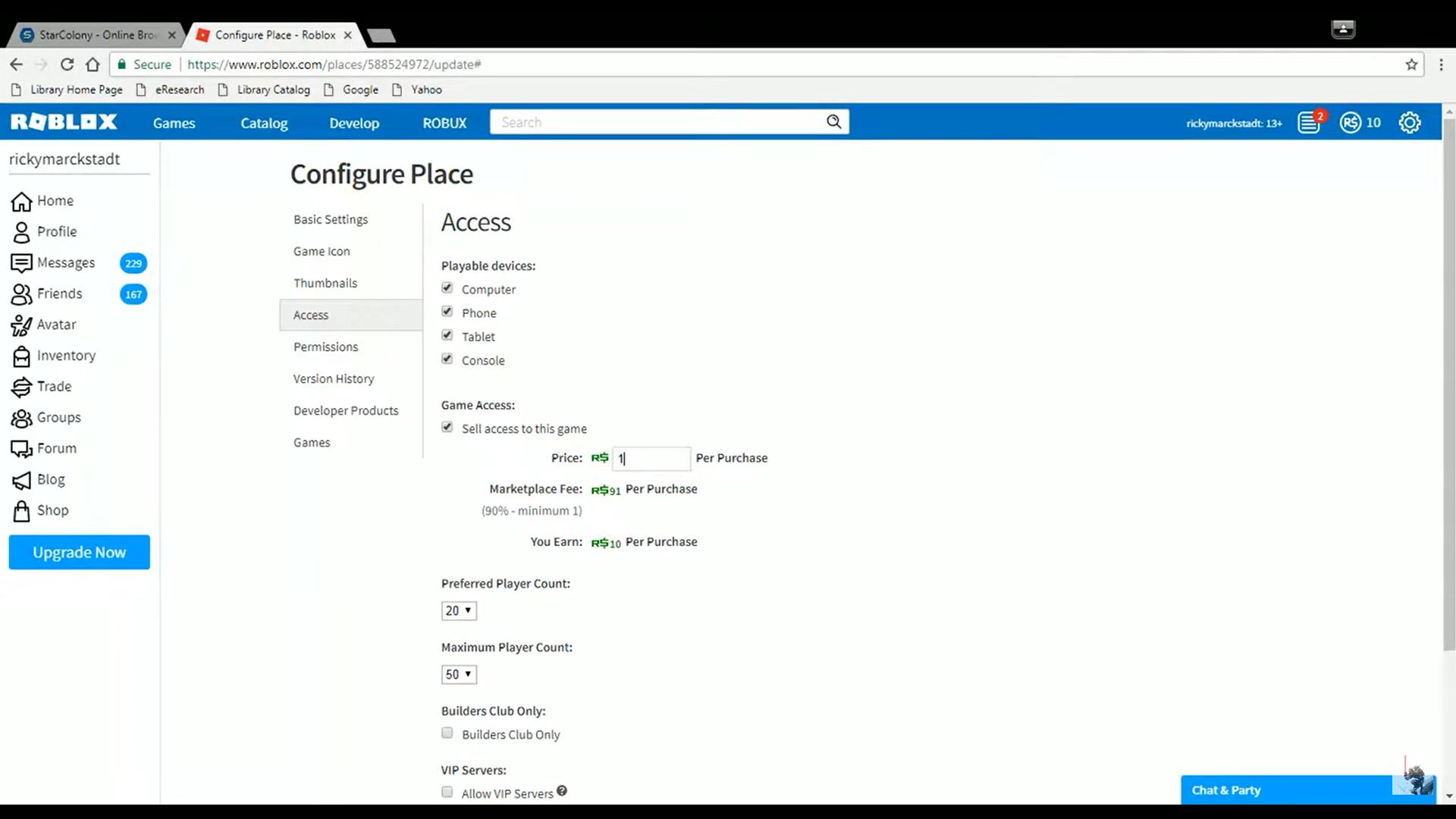
Task: Bookmark page with star icon
Action: coord(1411,64)
